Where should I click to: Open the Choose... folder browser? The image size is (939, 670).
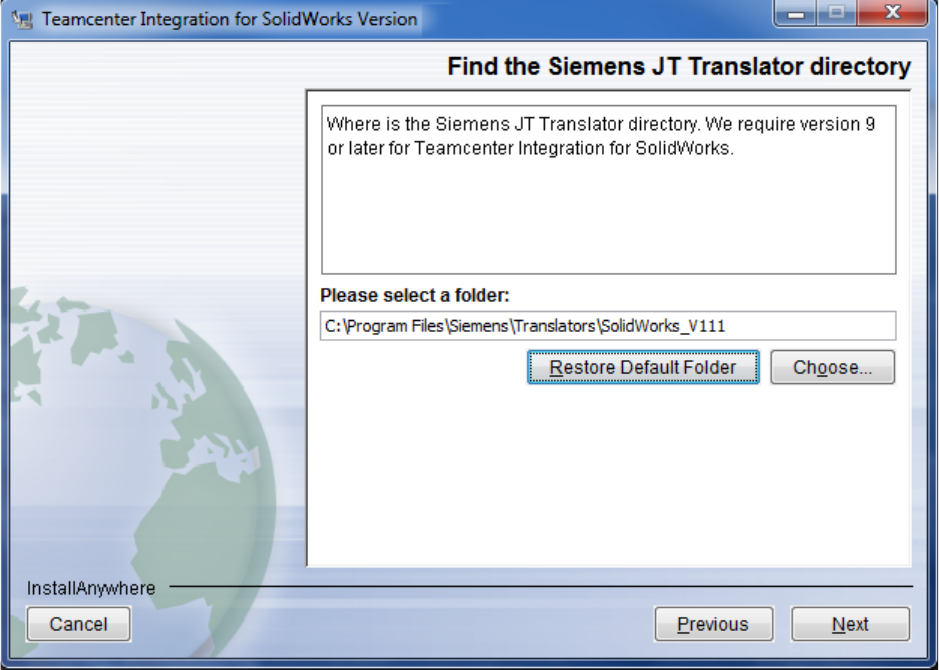pos(832,367)
